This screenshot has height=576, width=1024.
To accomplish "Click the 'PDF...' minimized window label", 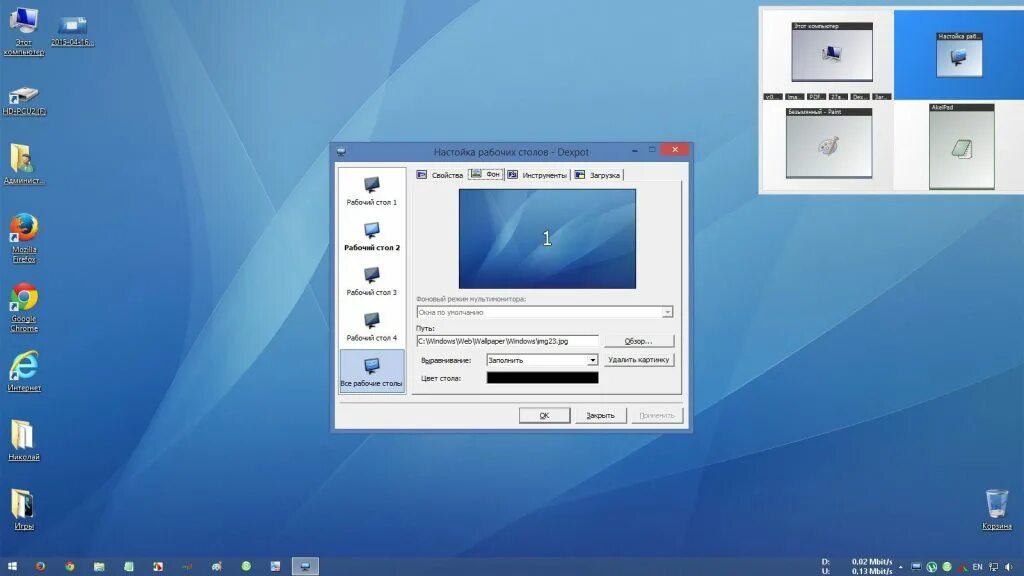I will point(816,97).
